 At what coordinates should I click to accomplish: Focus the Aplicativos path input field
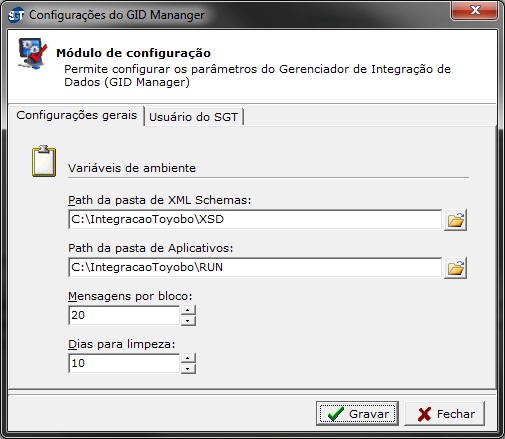pyautogui.click(x=255, y=267)
